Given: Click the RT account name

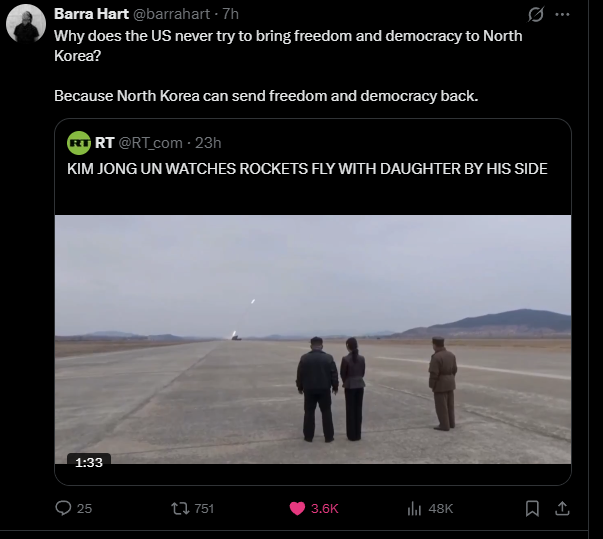Looking at the screenshot, I should click(104, 143).
